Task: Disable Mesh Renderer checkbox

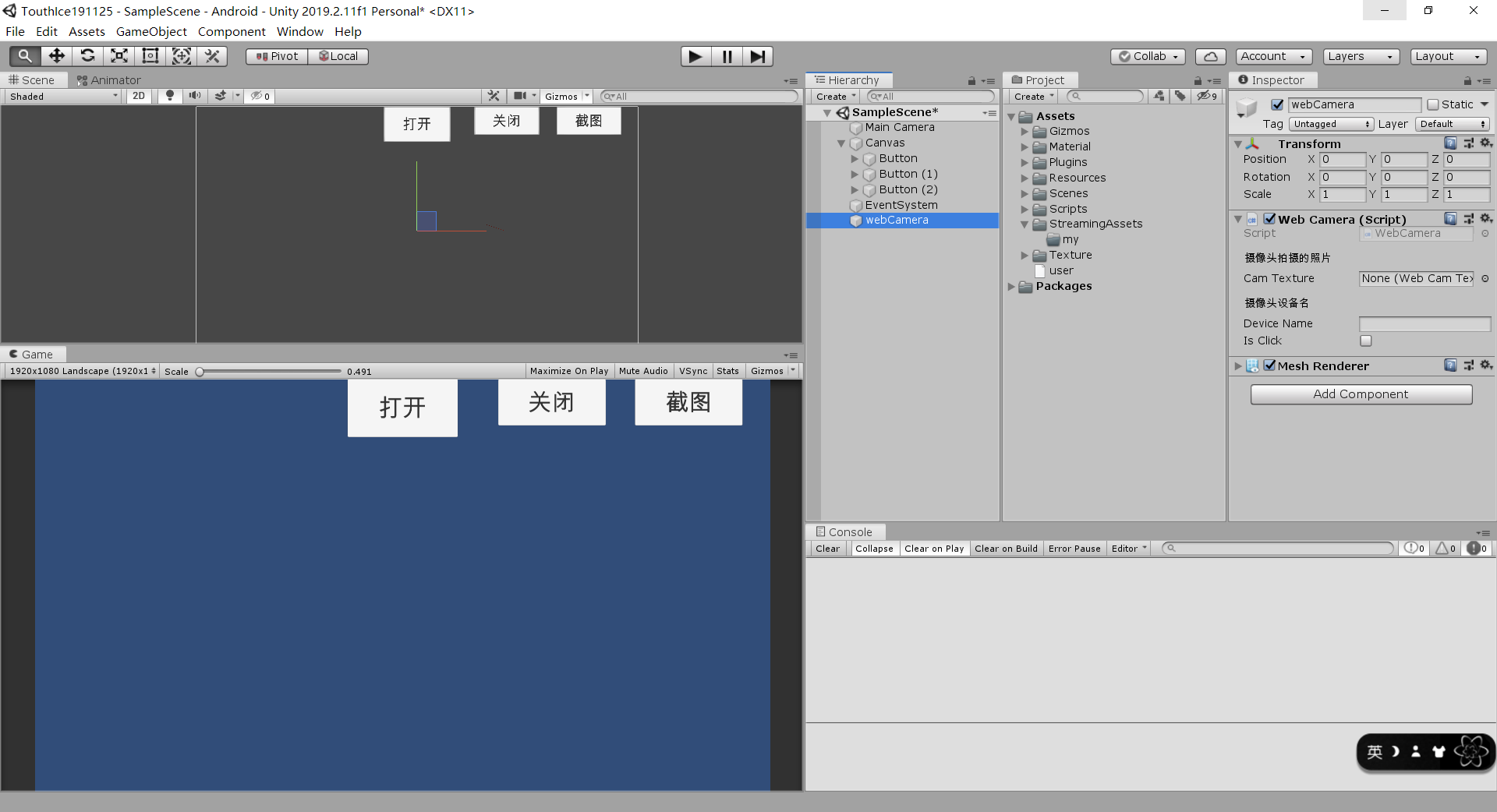Action: coord(1269,365)
